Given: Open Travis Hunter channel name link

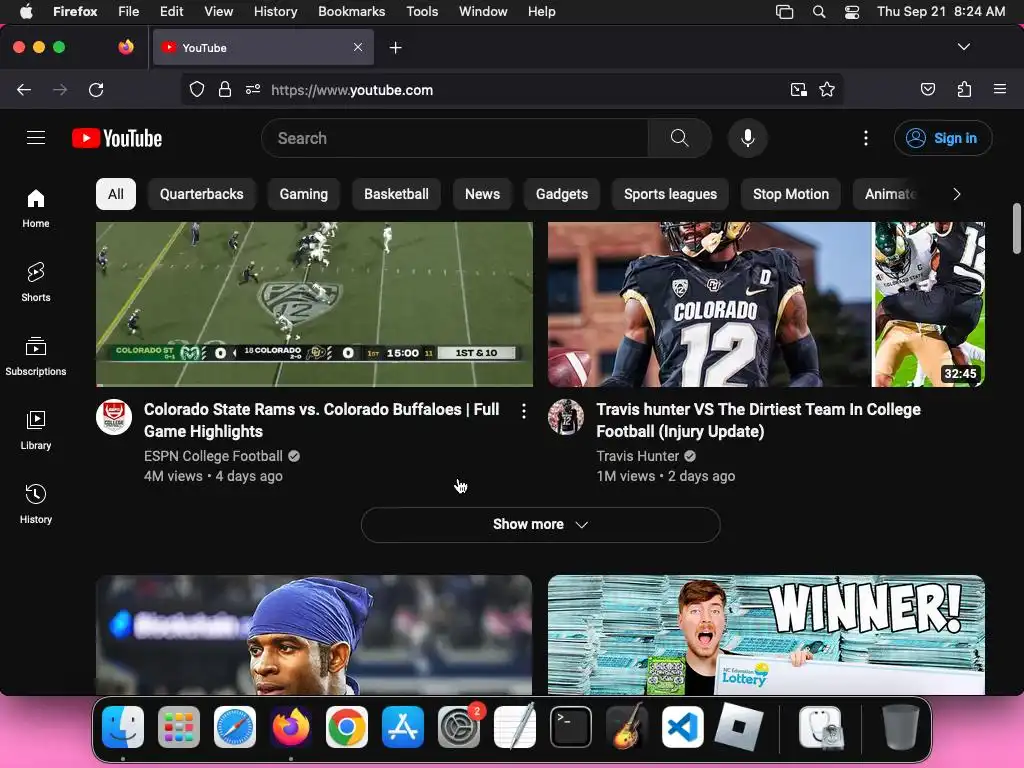Looking at the screenshot, I should [637, 456].
